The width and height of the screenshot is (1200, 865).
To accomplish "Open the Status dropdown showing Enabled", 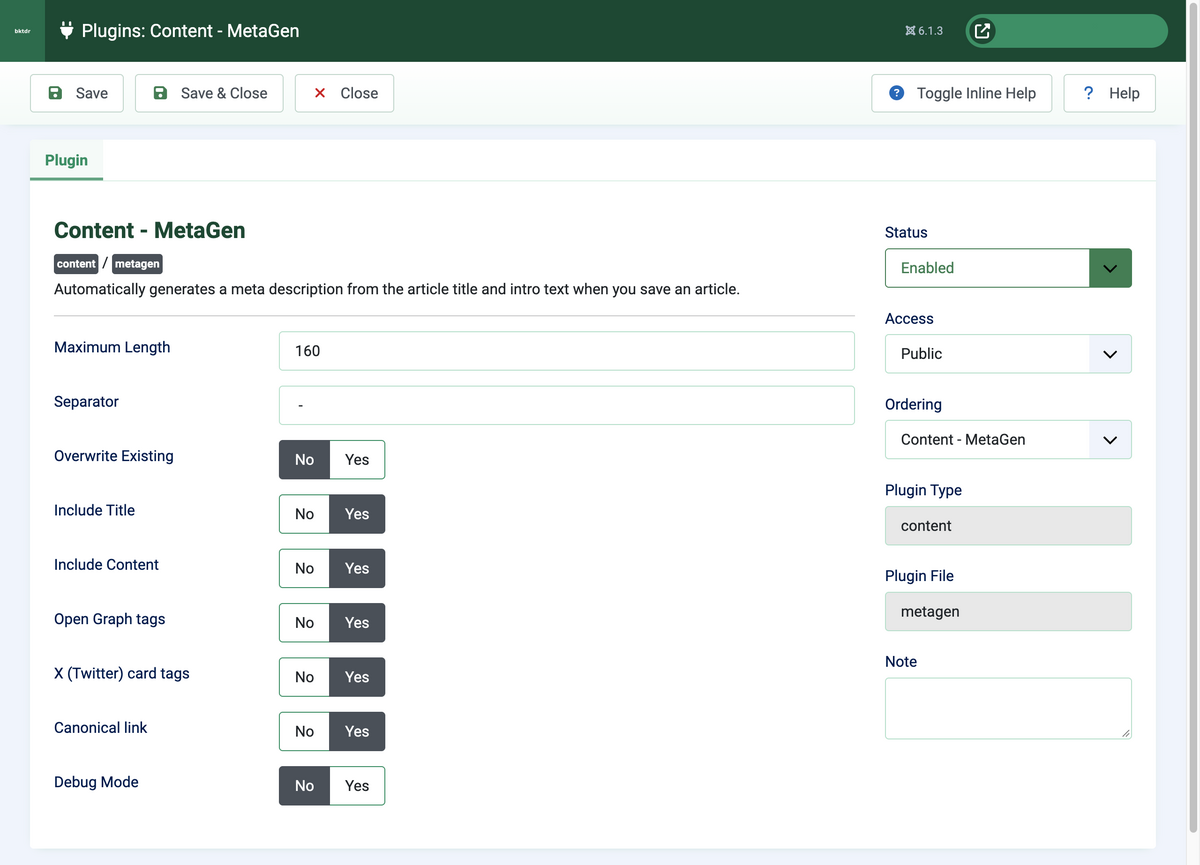I will click(x=1008, y=268).
